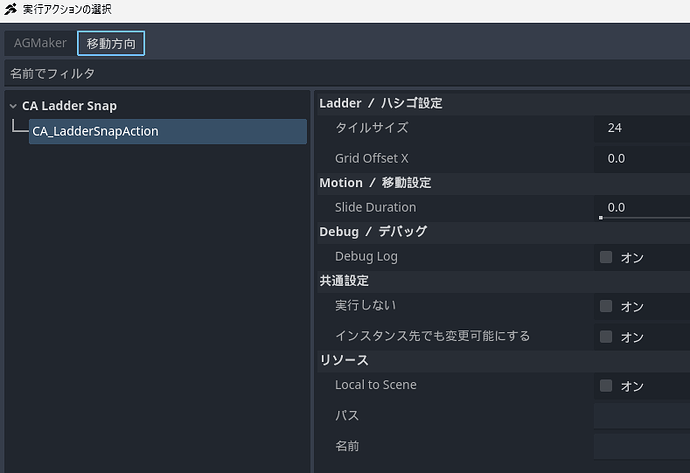Click the Ladder / ハシゴ設定 section header
This screenshot has width=690, height=473.
503,103
